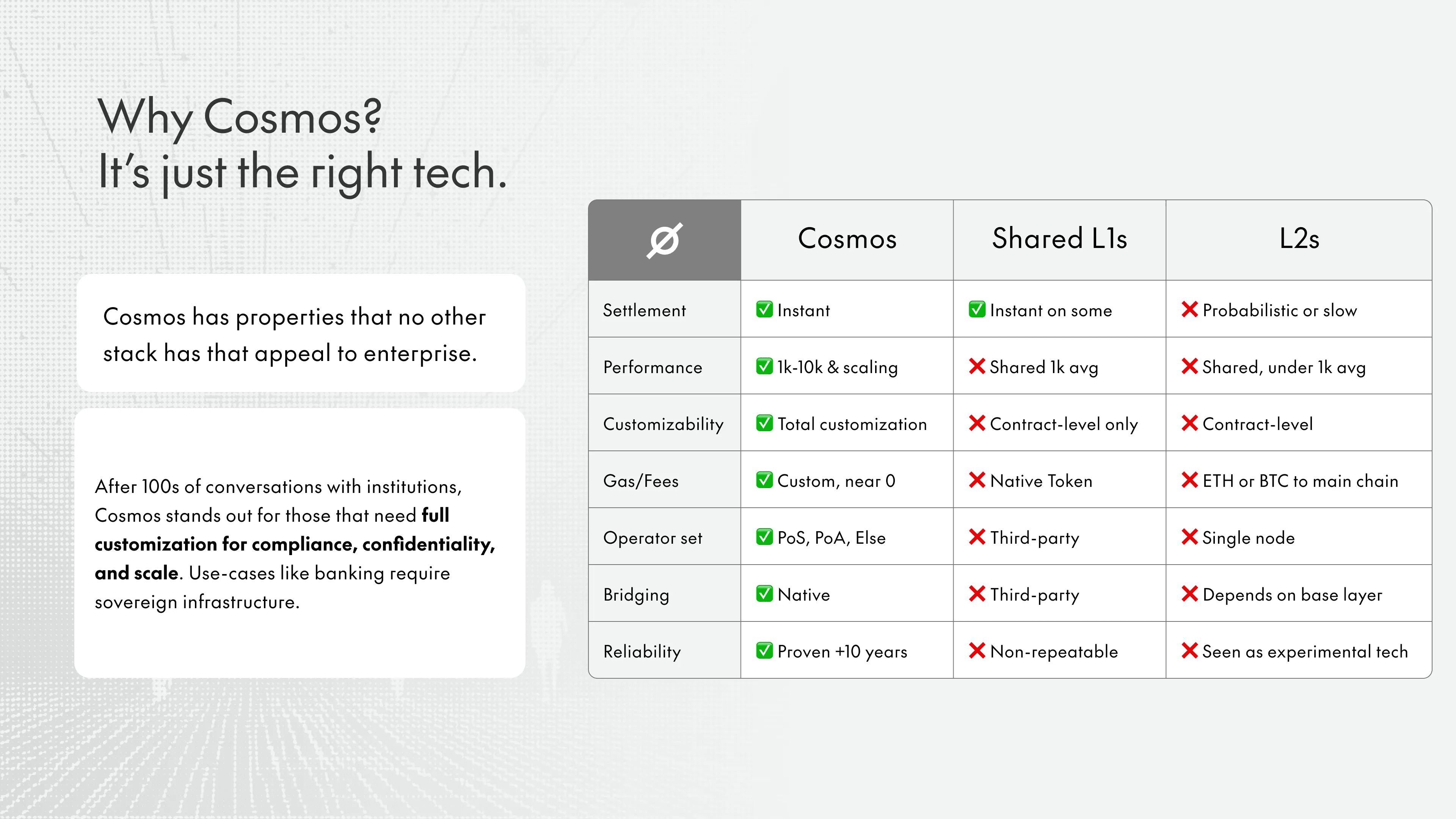Select the "Cosmos" column header

click(847, 238)
